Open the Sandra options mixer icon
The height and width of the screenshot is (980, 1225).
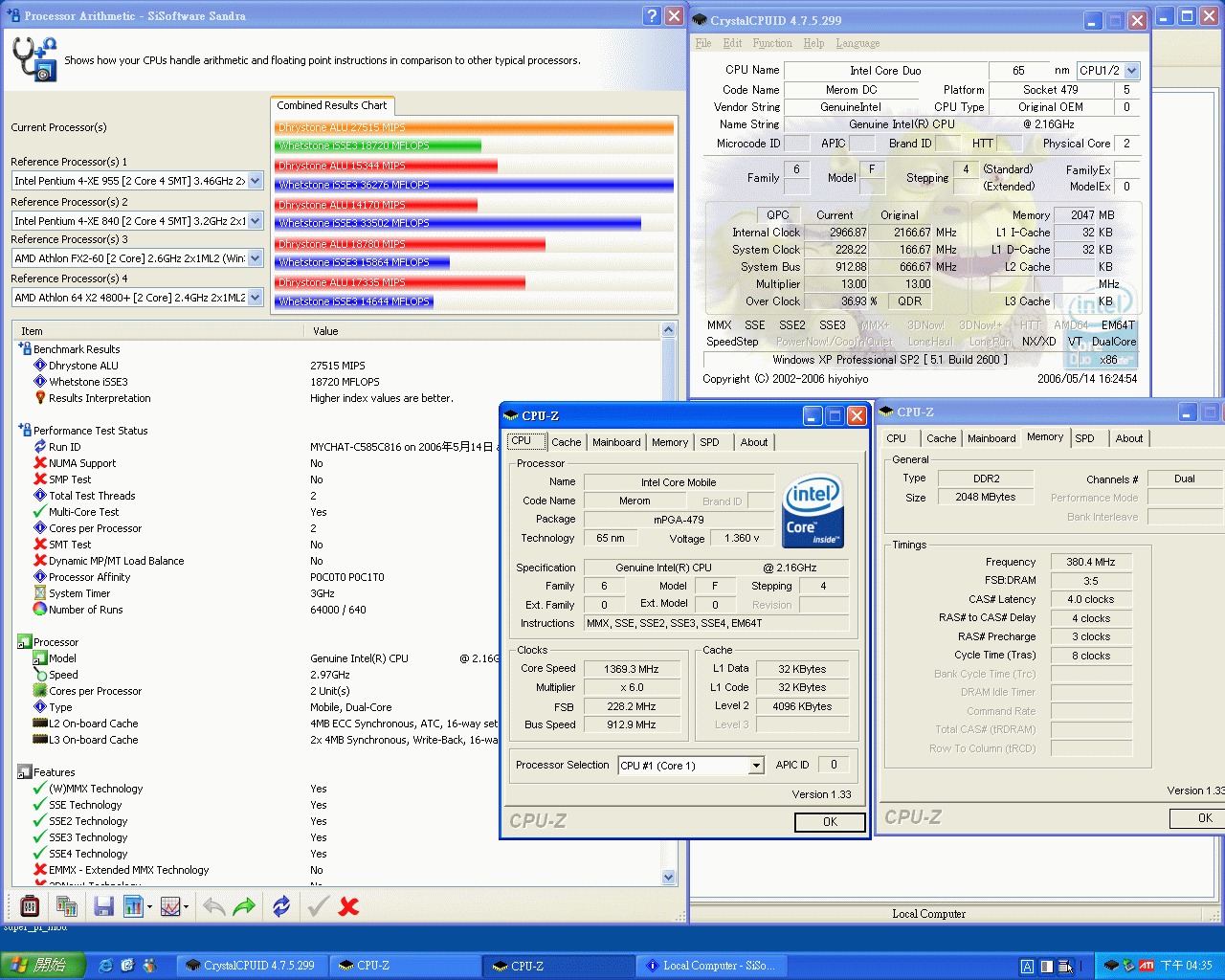(x=29, y=905)
